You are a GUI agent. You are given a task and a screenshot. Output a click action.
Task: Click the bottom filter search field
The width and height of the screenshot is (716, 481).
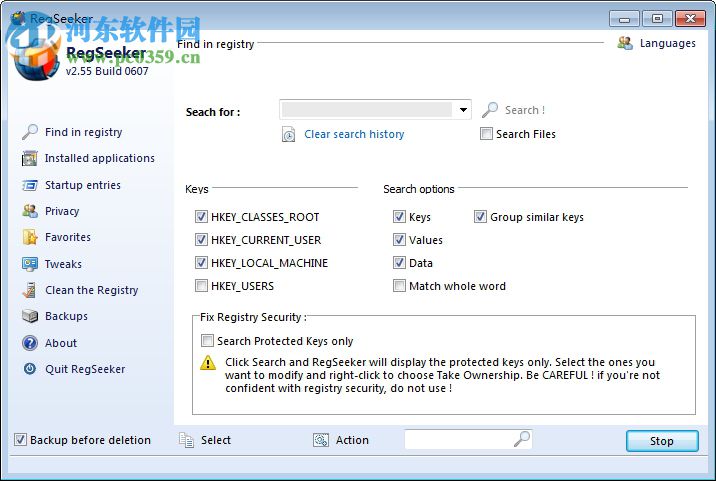click(458, 439)
